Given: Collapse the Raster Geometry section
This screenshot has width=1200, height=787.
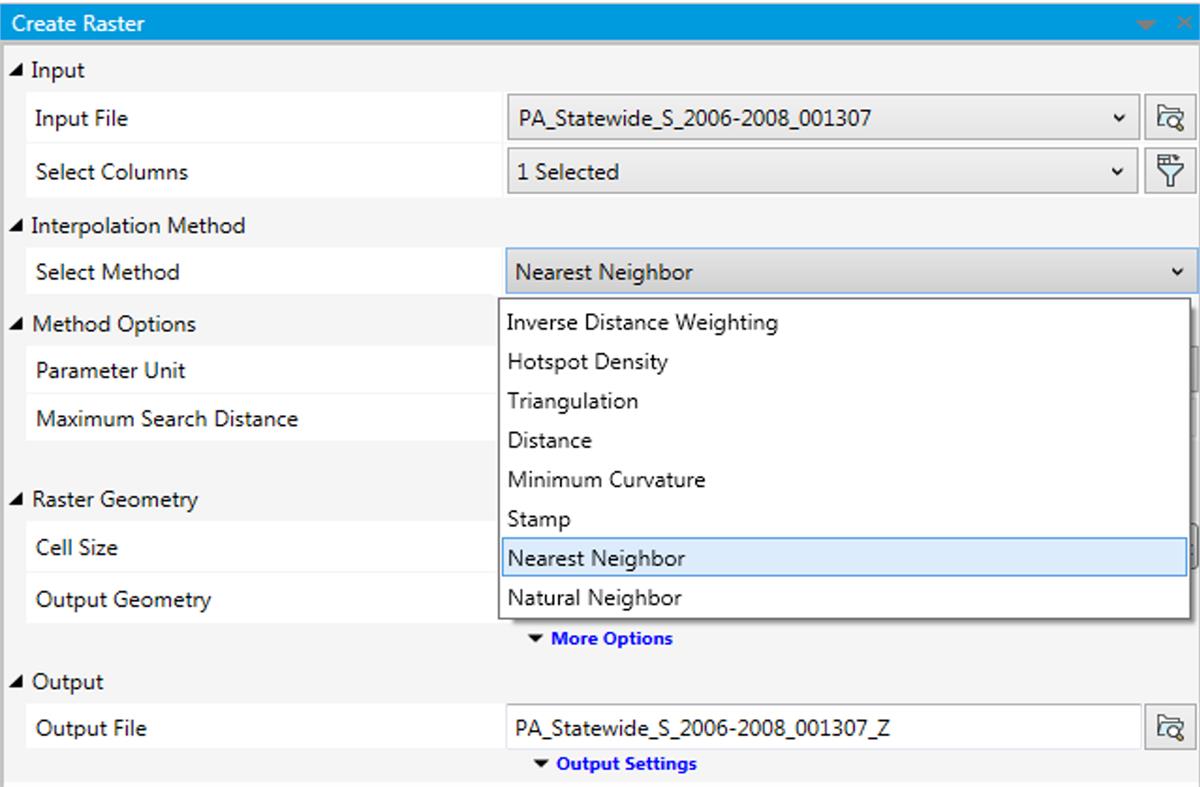Looking at the screenshot, I should point(17,499).
